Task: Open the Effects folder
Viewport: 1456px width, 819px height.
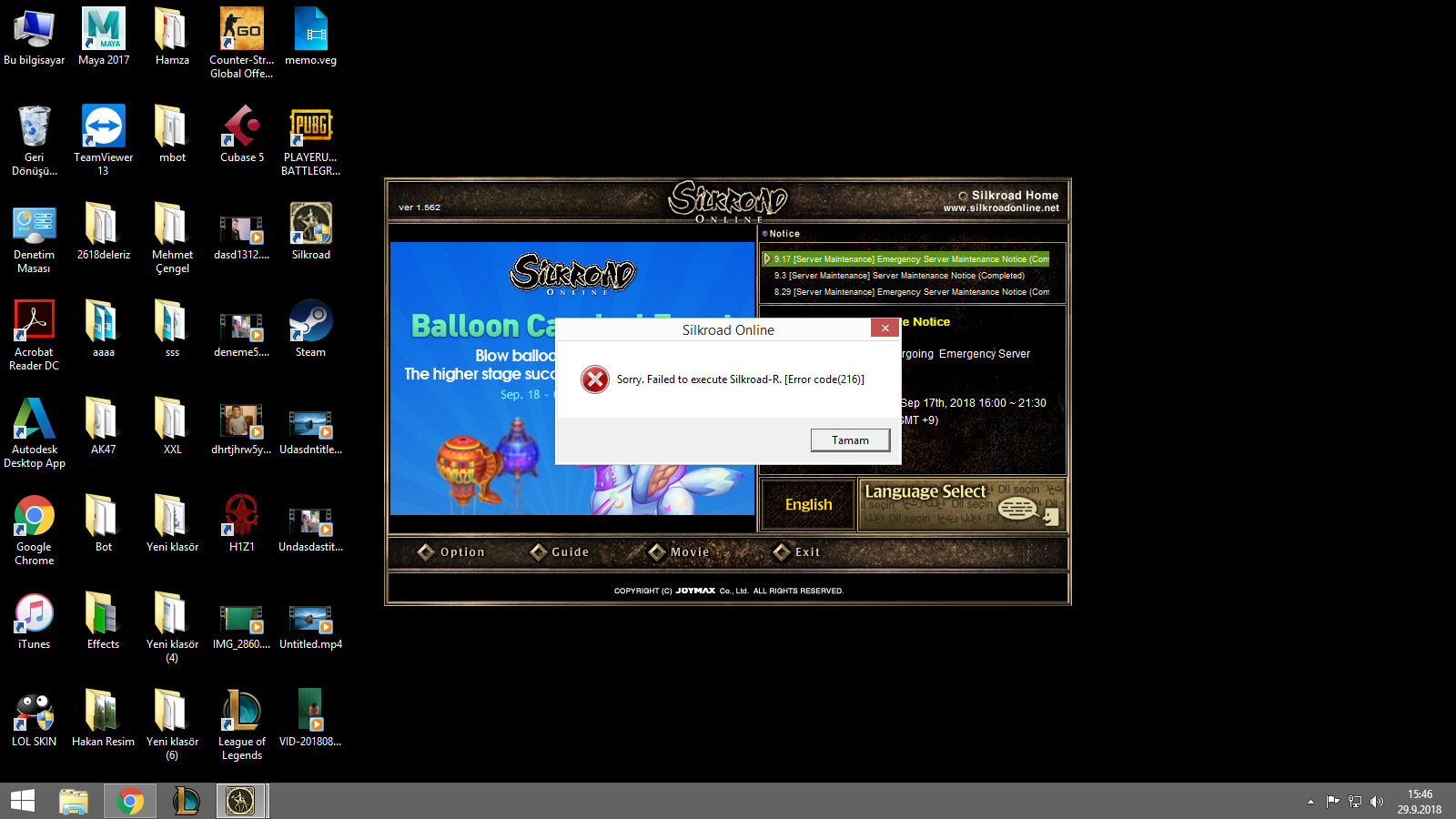Action: (x=104, y=621)
